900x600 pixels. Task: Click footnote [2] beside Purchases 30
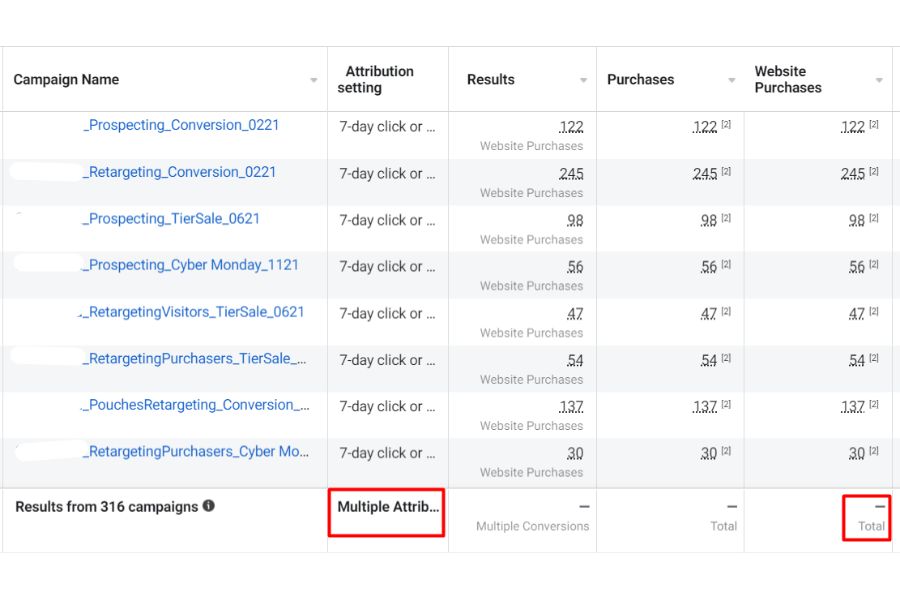click(726, 451)
